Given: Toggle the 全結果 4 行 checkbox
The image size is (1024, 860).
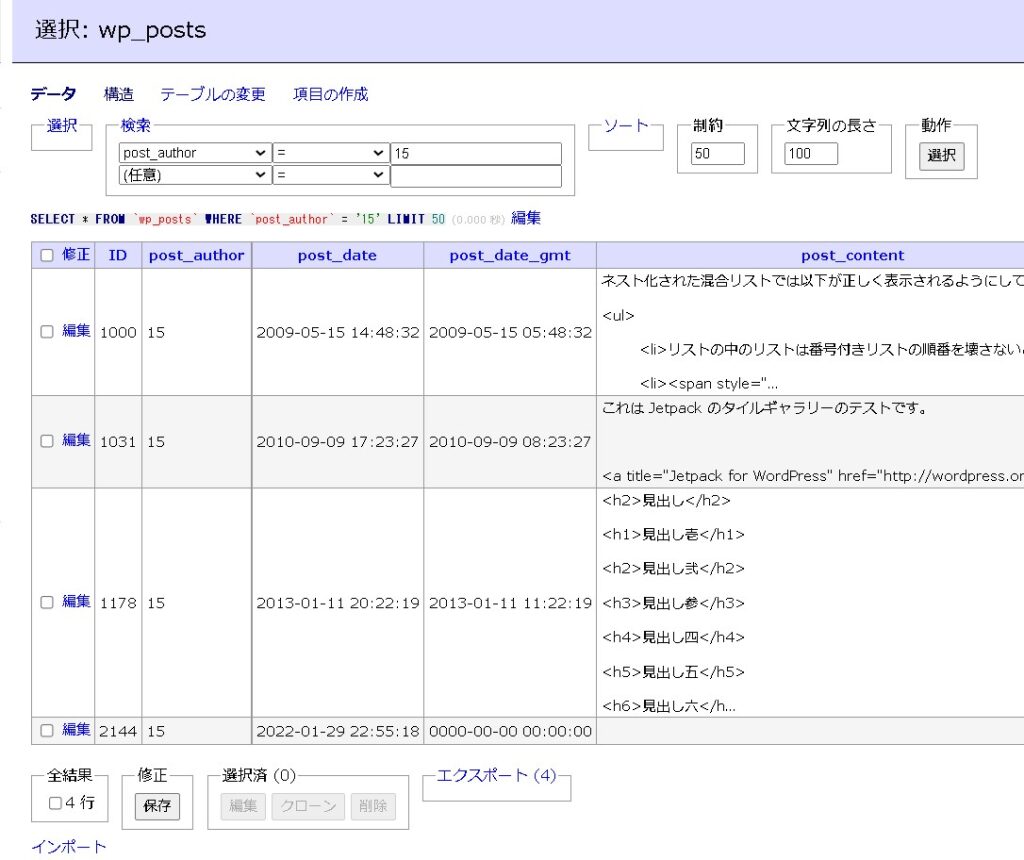Looking at the screenshot, I should pos(55,803).
